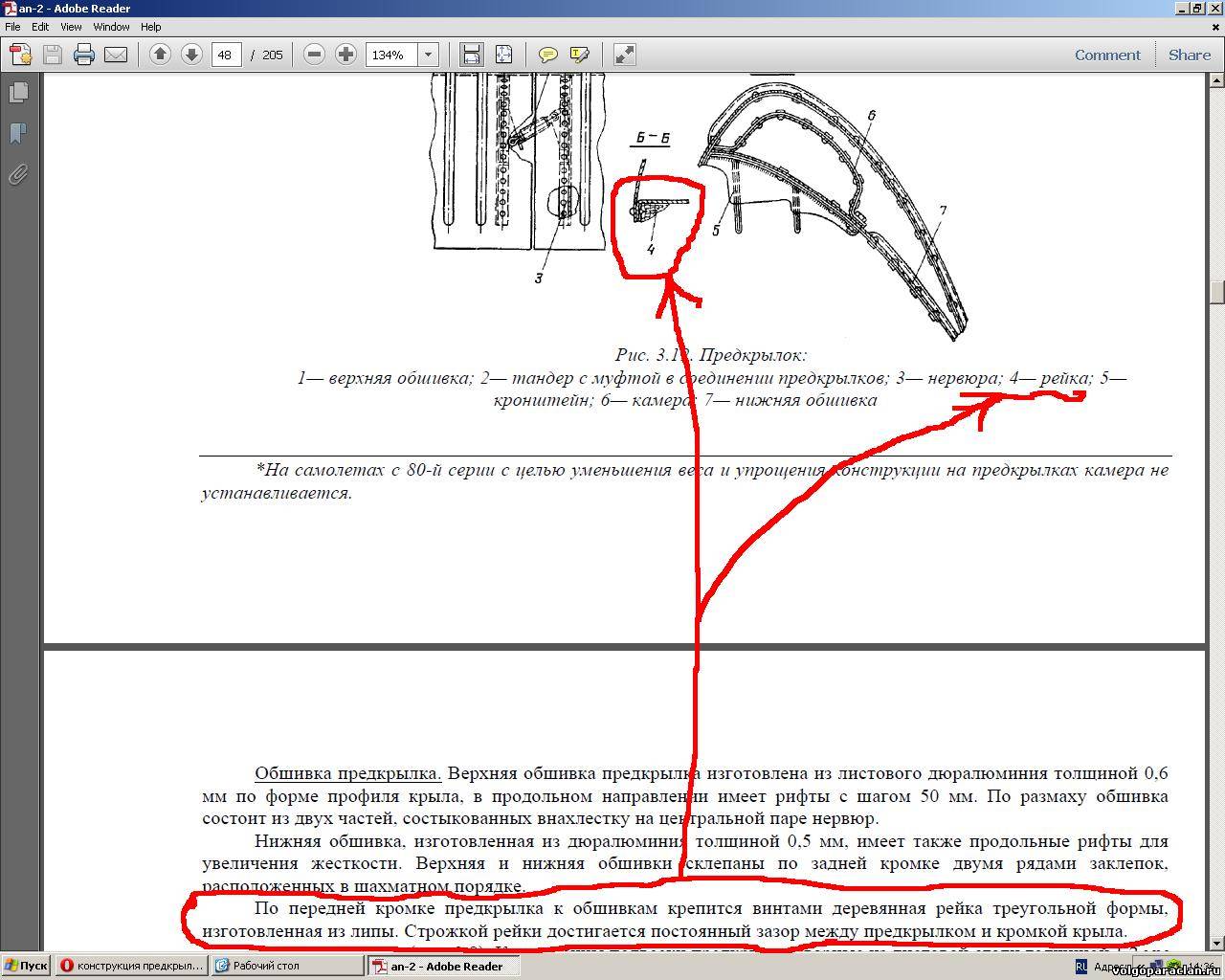Image resolution: width=1225 pixels, height=980 pixels.
Task: Click figure caption Рис. 3.12 Предкрылок
Action: pos(711,355)
